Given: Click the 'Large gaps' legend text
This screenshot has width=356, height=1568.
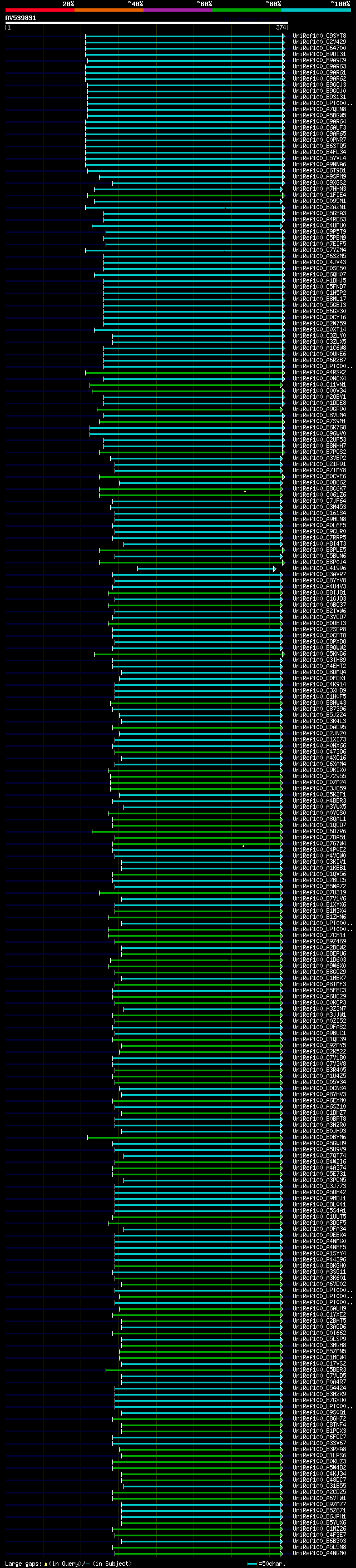Looking at the screenshot, I should coord(24,1564).
